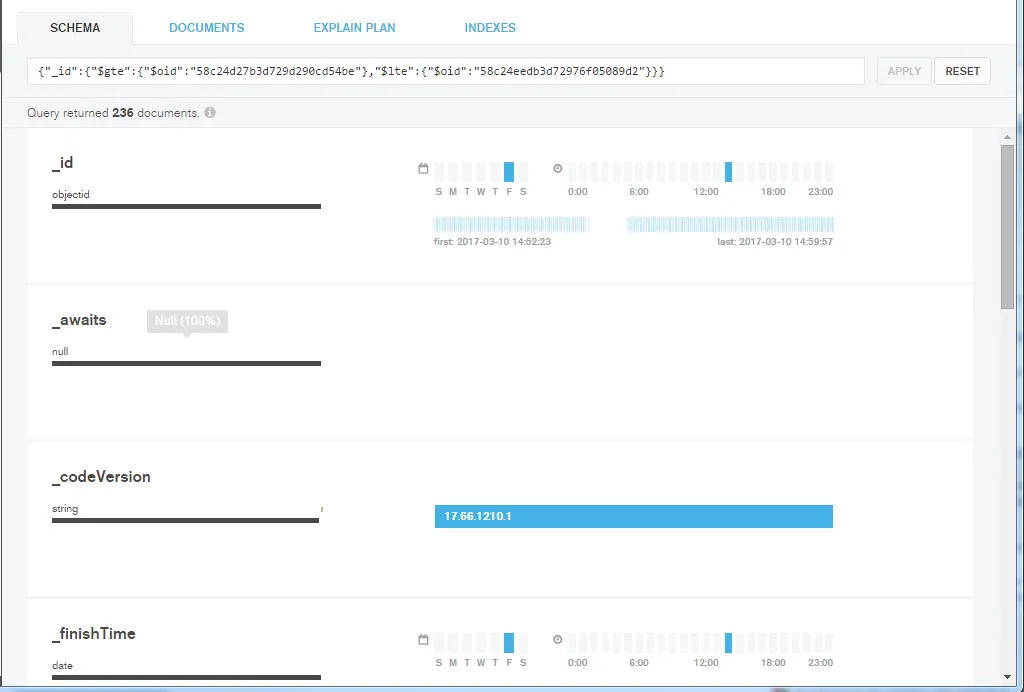The width and height of the screenshot is (1024, 692).
Task: Switch to the DOCUMENTS tab
Action: 206,28
